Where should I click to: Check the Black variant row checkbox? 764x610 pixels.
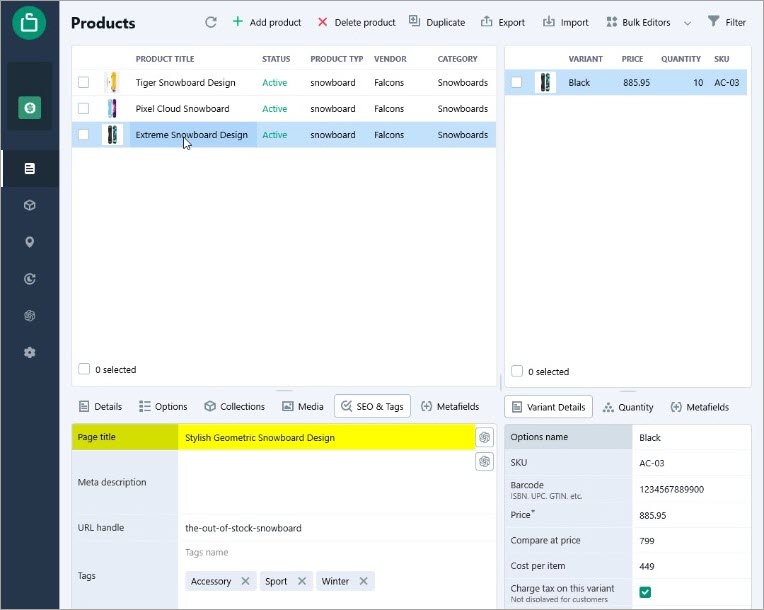[516, 82]
